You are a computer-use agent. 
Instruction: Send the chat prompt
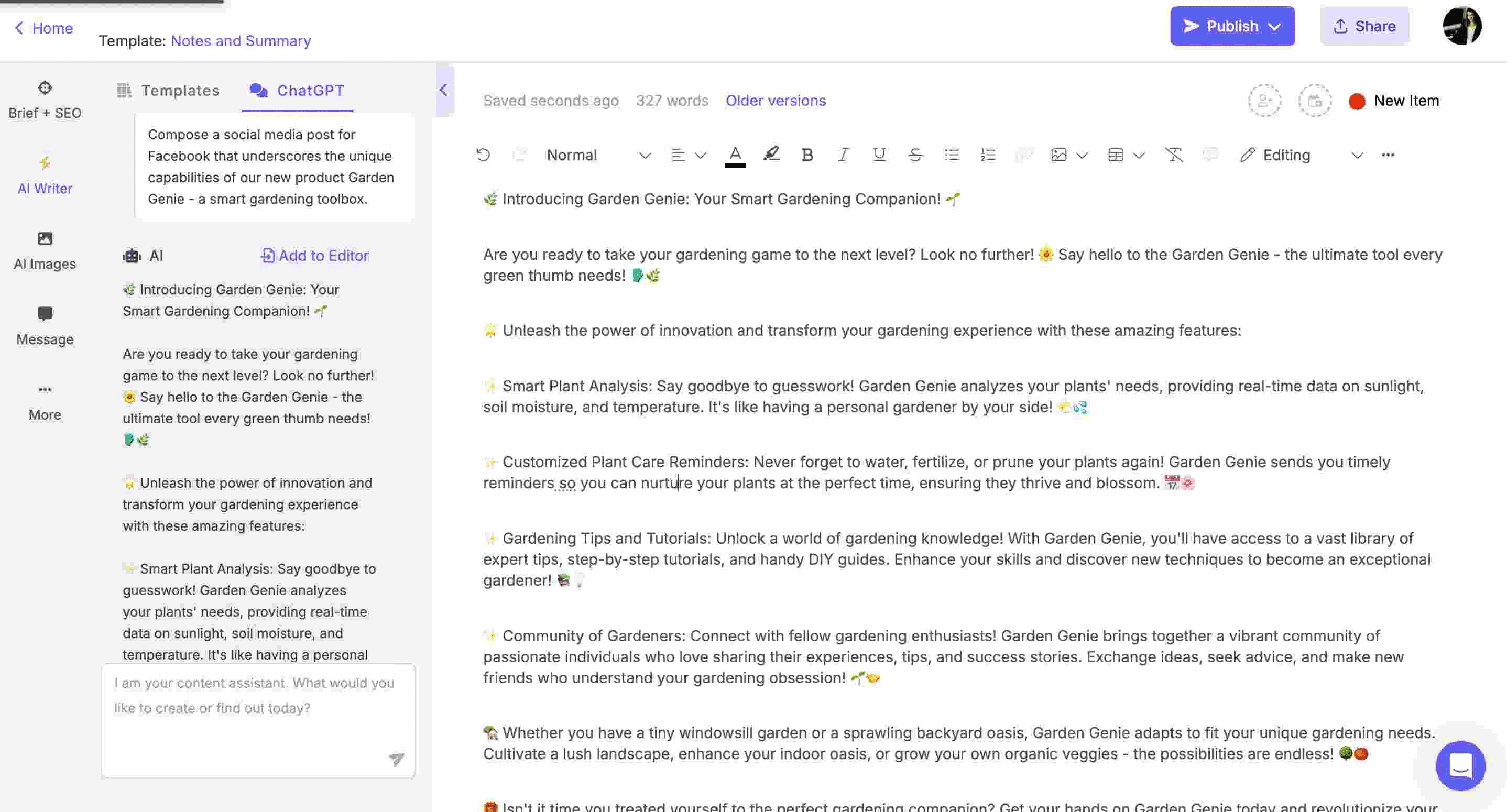tap(397, 759)
